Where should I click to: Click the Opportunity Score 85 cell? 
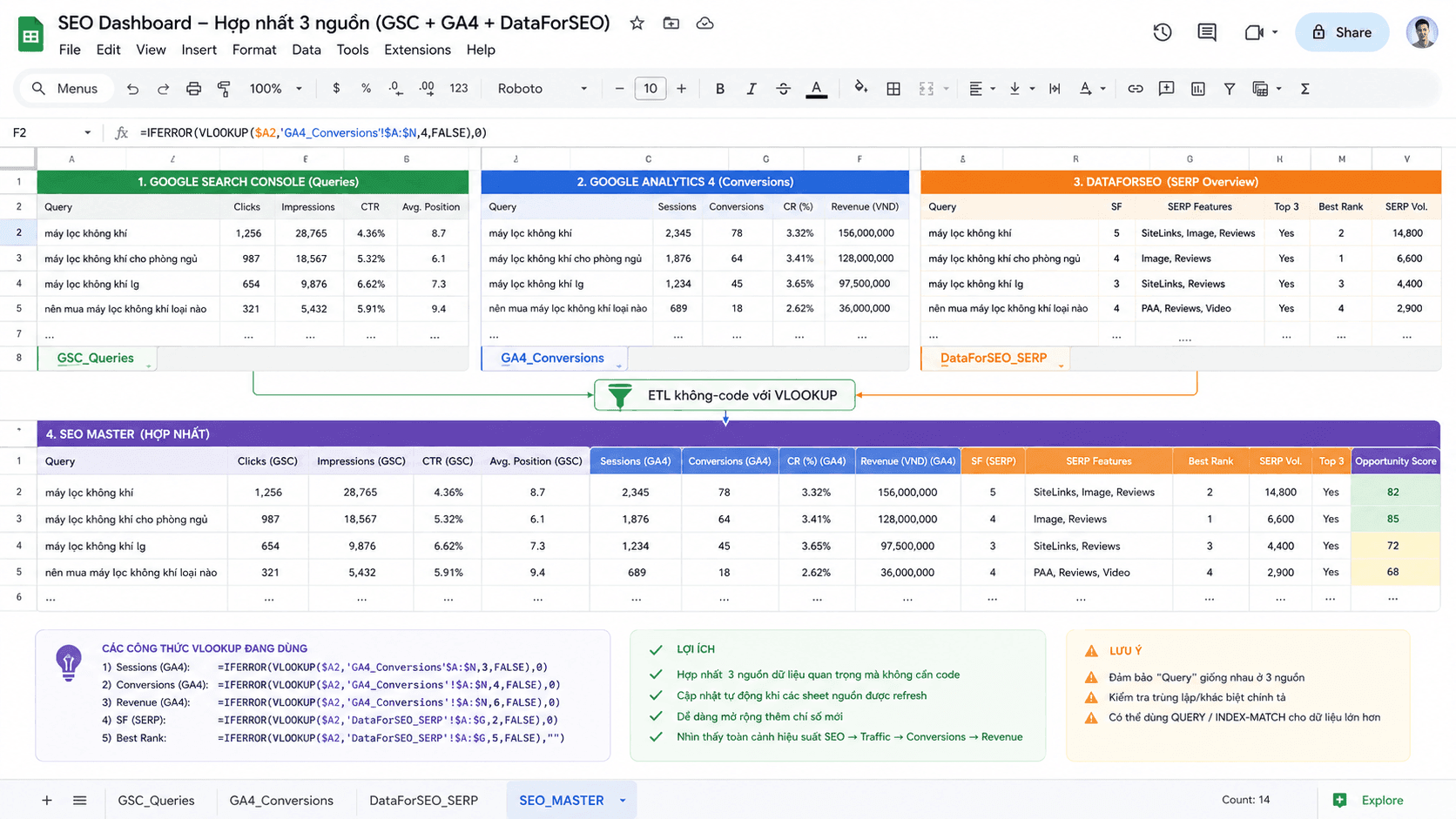click(x=1395, y=519)
